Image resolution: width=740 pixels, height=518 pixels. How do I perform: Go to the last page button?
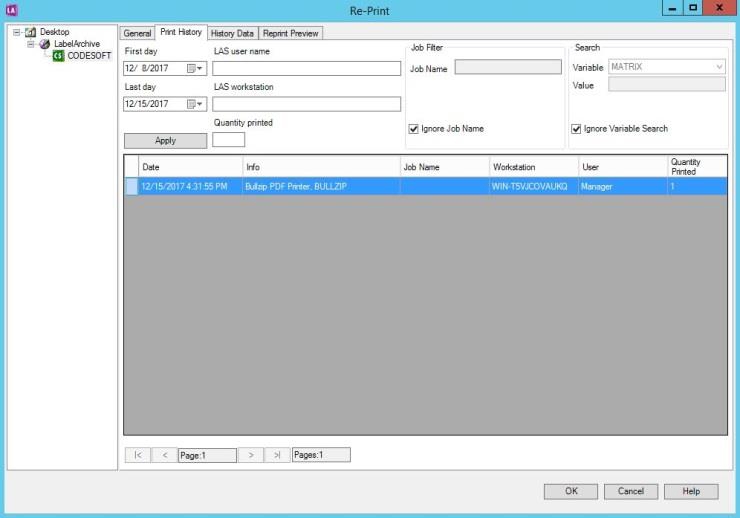(x=278, y=455)
